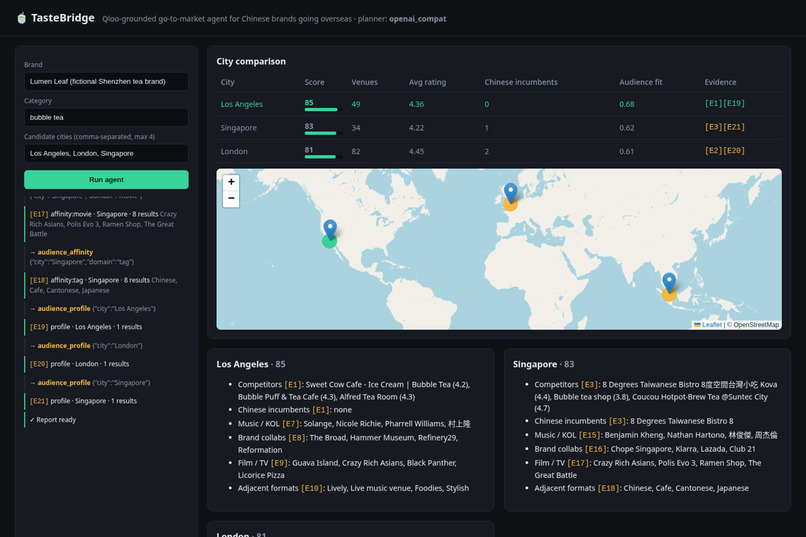Open [E10] in Los Angeles Adjacent formats
The image size is (806, 537).
(x=313, y=488)
